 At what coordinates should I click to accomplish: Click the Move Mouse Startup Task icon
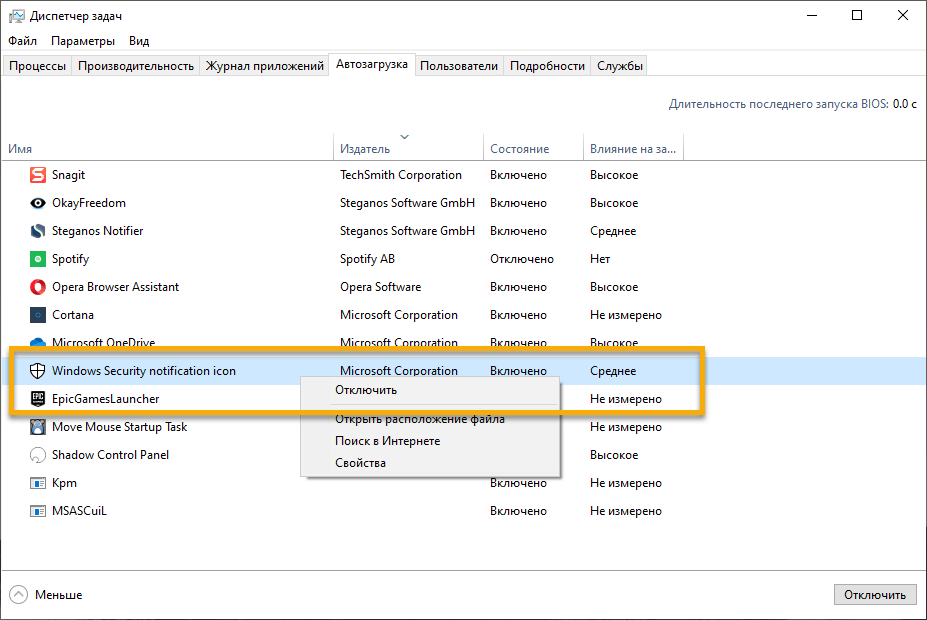click(x=38, y=427)
